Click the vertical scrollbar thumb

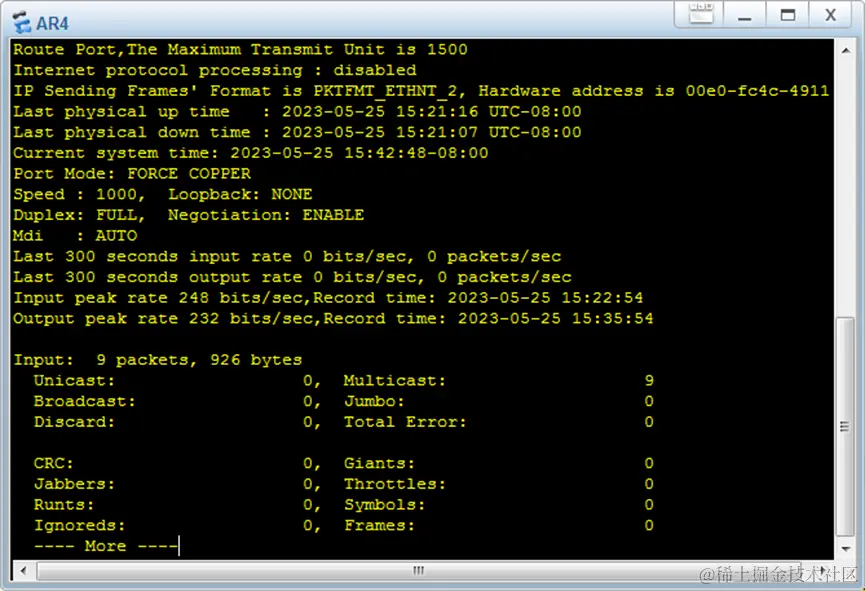[x=845, y=427]
